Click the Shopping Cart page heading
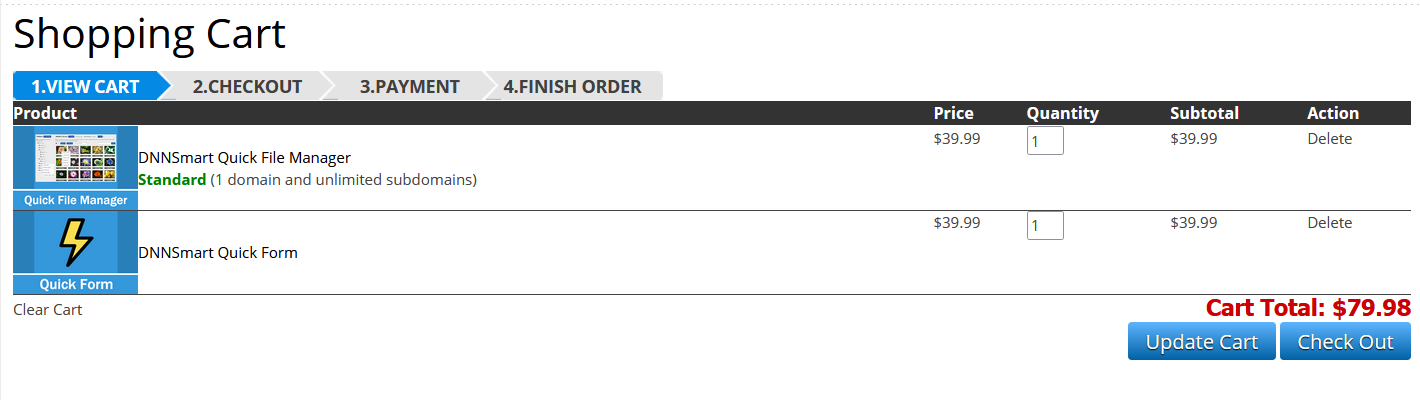1420x400 pixels. (x=150, y=35)
